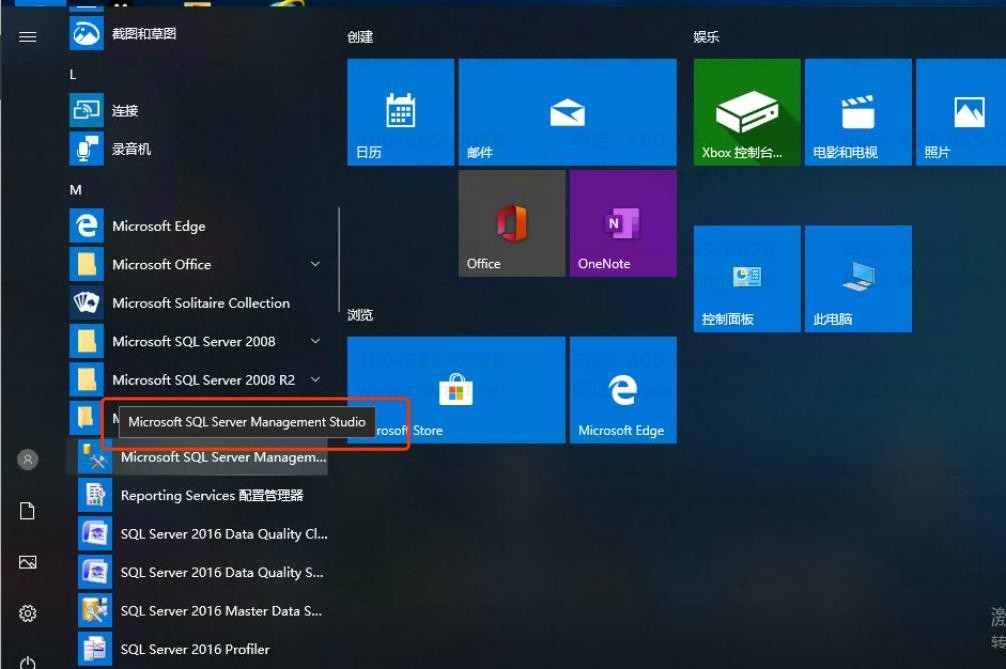Viewport: 1006px width, 669px height.
Task: Open Documents from the sidebar
Action: pyautogui.click(x=28, y=511)
